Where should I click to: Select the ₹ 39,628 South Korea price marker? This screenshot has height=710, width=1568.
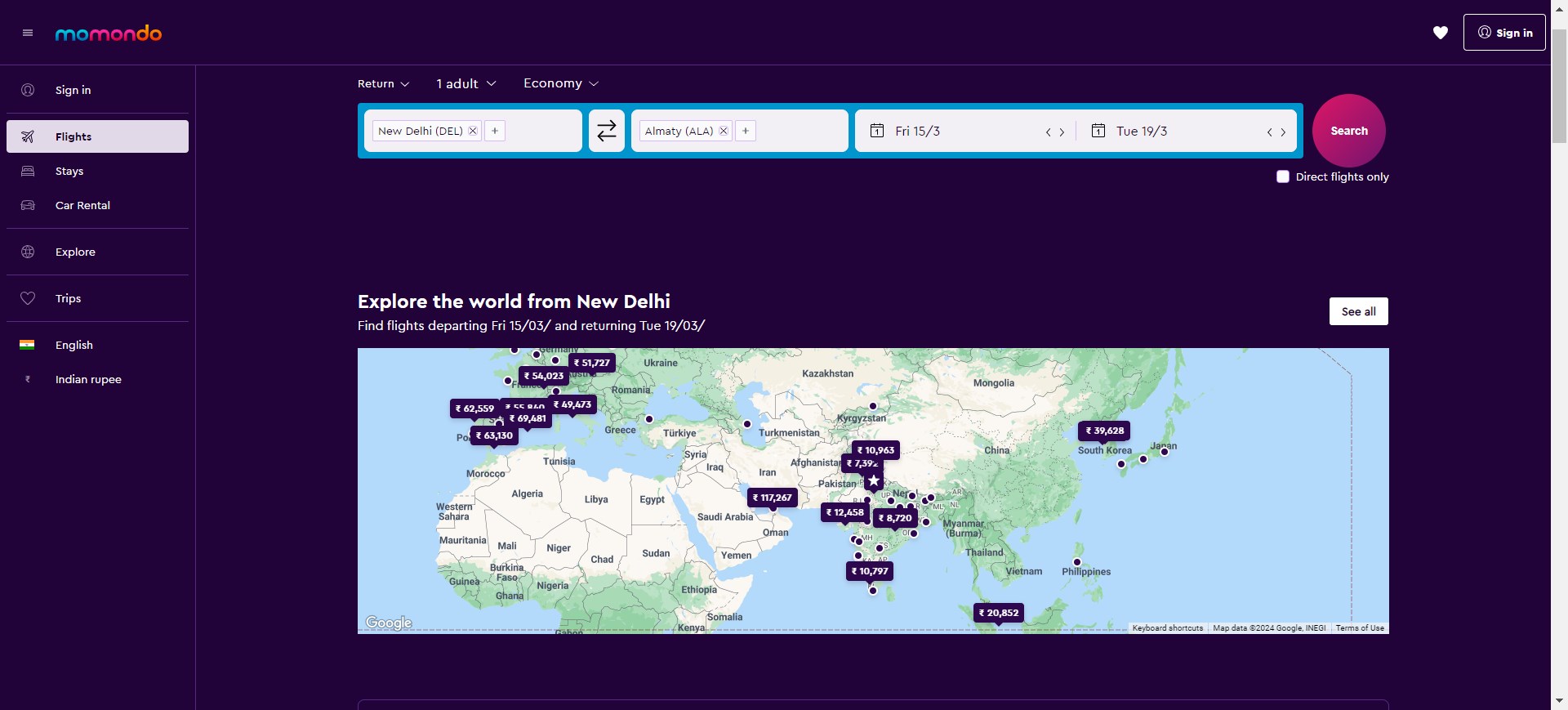pyautogui.click(x=1104, y=431)
